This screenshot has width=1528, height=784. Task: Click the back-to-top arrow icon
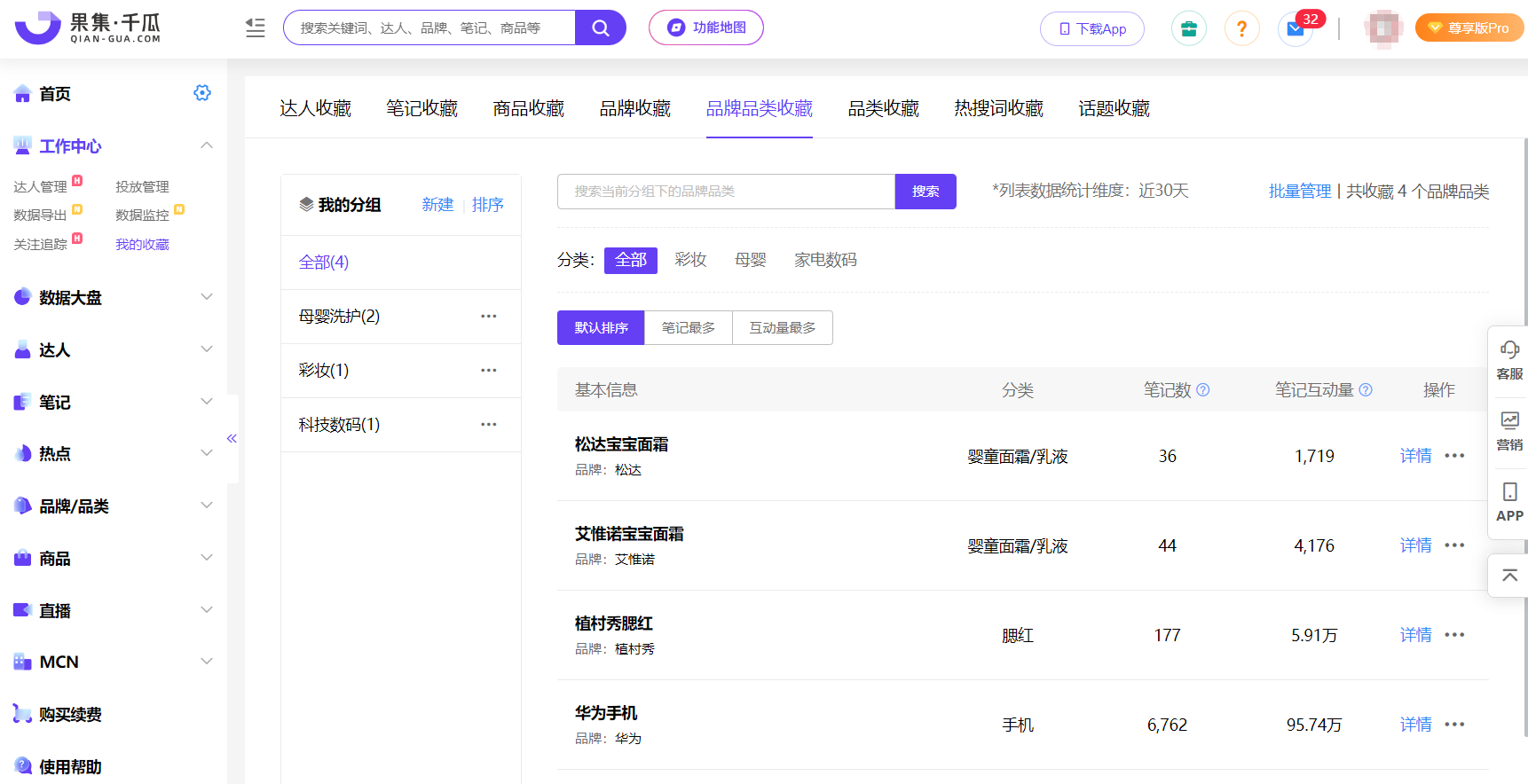1509,576
